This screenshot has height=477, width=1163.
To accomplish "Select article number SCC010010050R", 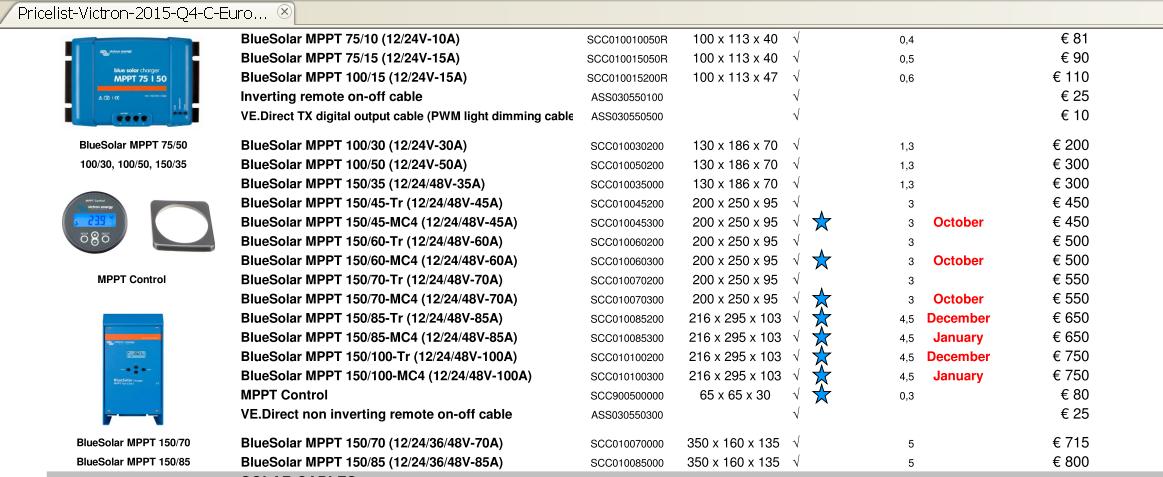I will (x=627, y=39).
